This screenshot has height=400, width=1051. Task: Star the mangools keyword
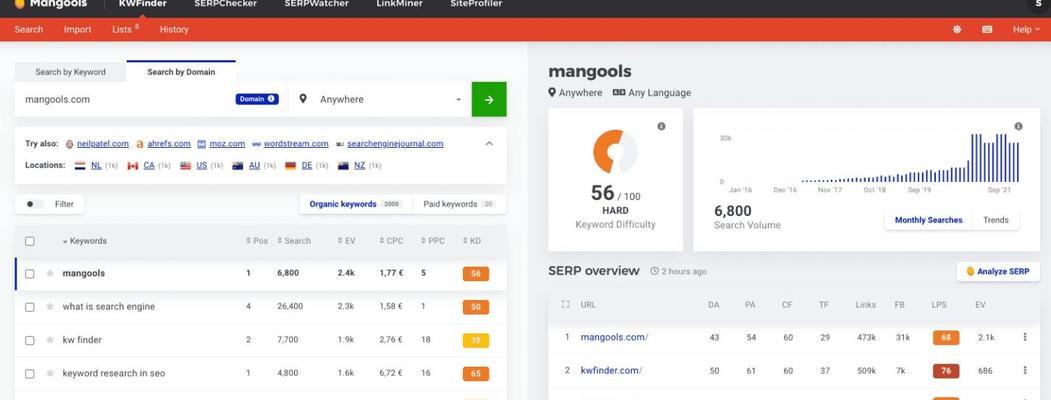[x=50, y=273]
